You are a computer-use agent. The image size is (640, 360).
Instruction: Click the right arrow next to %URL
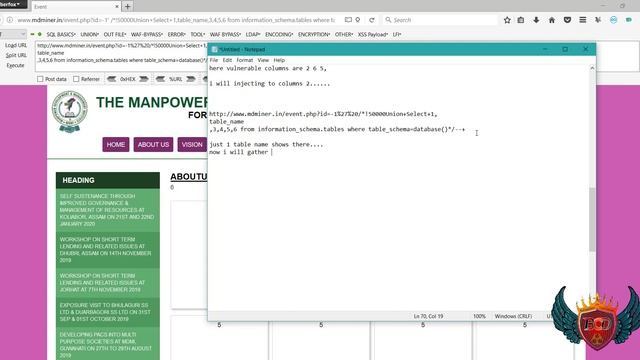point(191,79)
